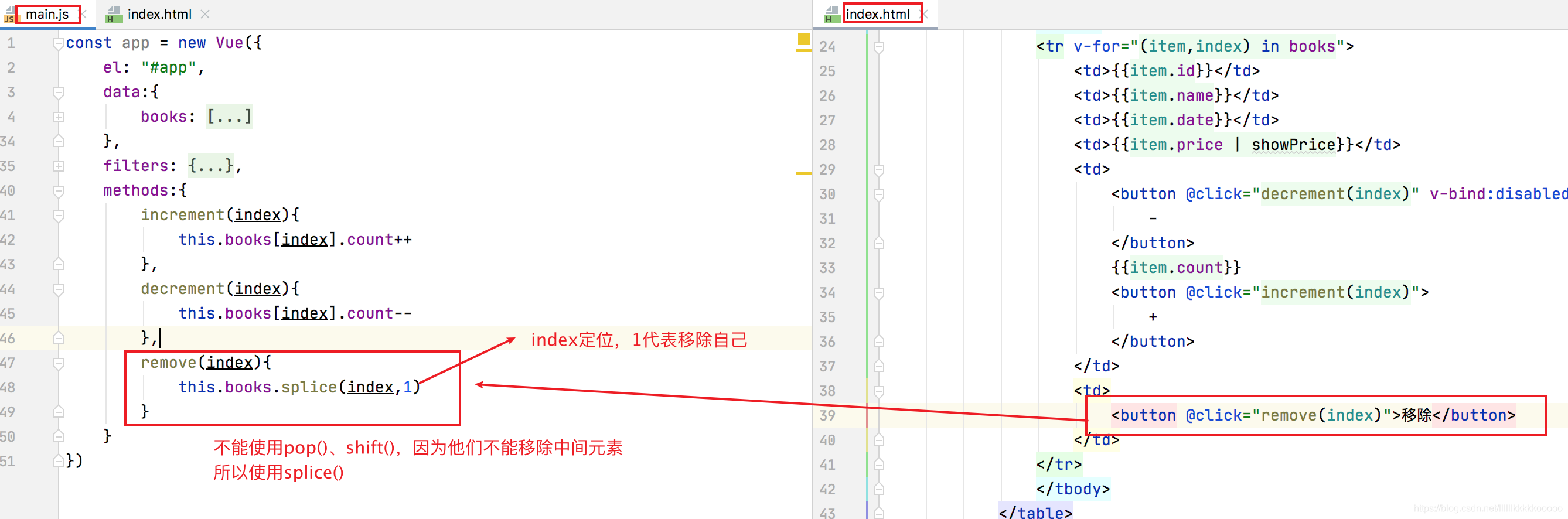Click 'item.id' on line 25 of index.html
This screenshot has width=1568, height=519.
coord(1163,70)
